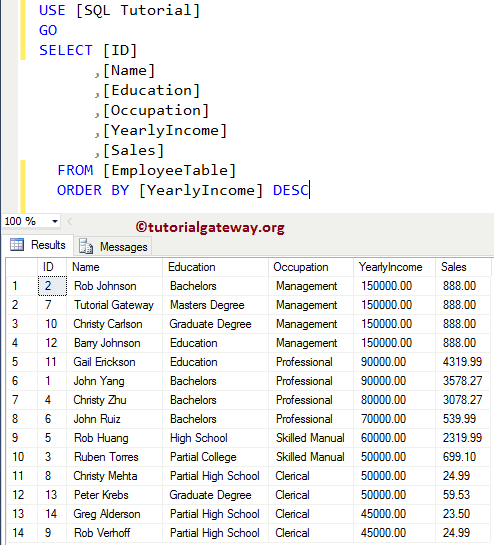494x545 pixels.
Task: Click the John Ruiz name cell
Action: click(x=114, y=419)
